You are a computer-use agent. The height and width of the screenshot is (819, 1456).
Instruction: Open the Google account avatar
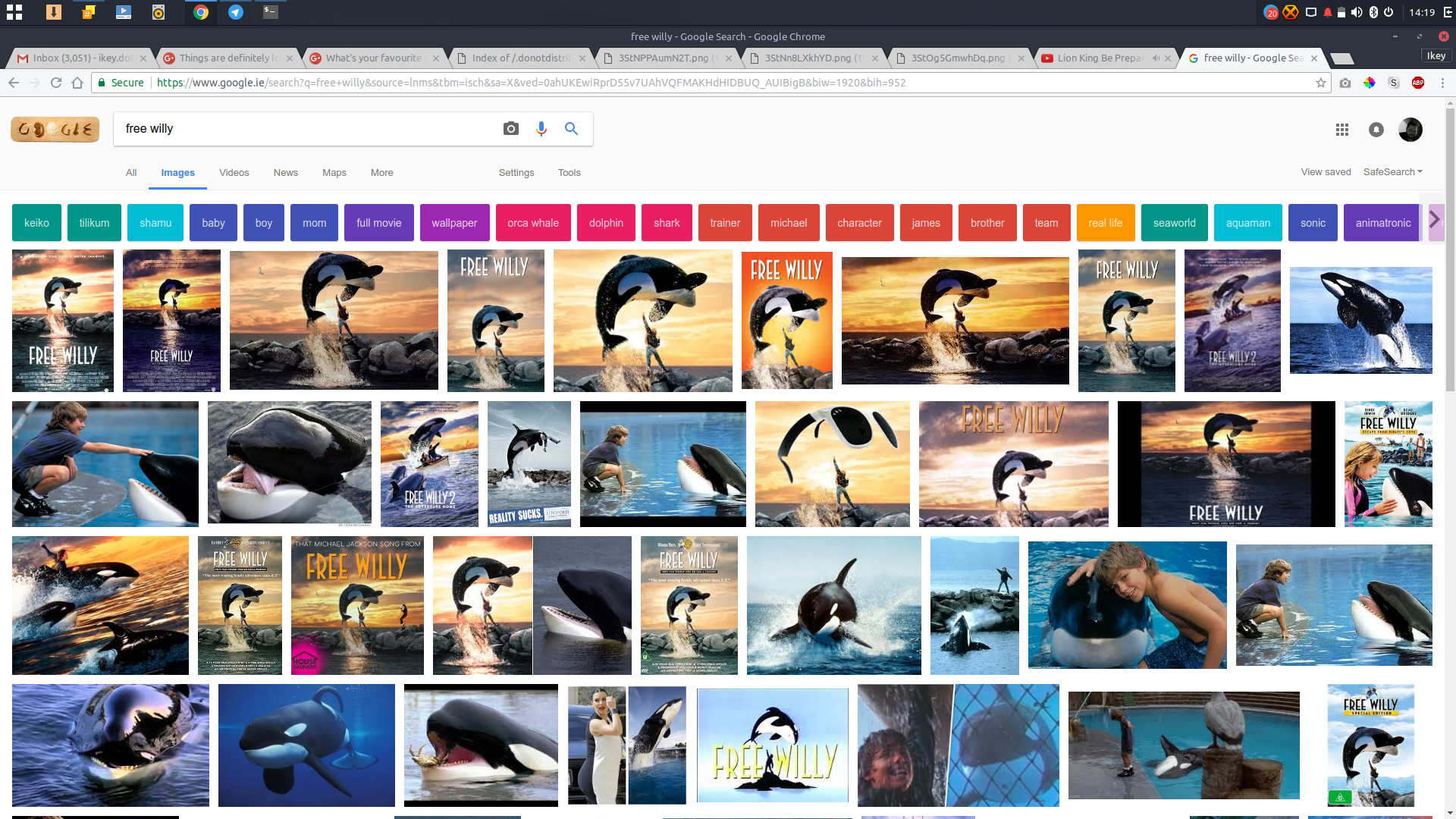click(x=1410, y=130)
